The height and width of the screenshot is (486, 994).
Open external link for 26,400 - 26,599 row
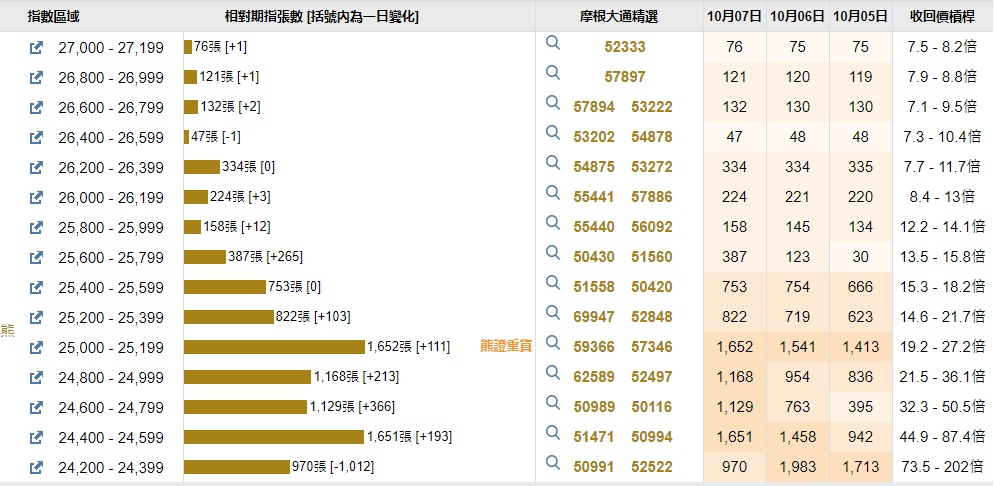click(37, 137)
